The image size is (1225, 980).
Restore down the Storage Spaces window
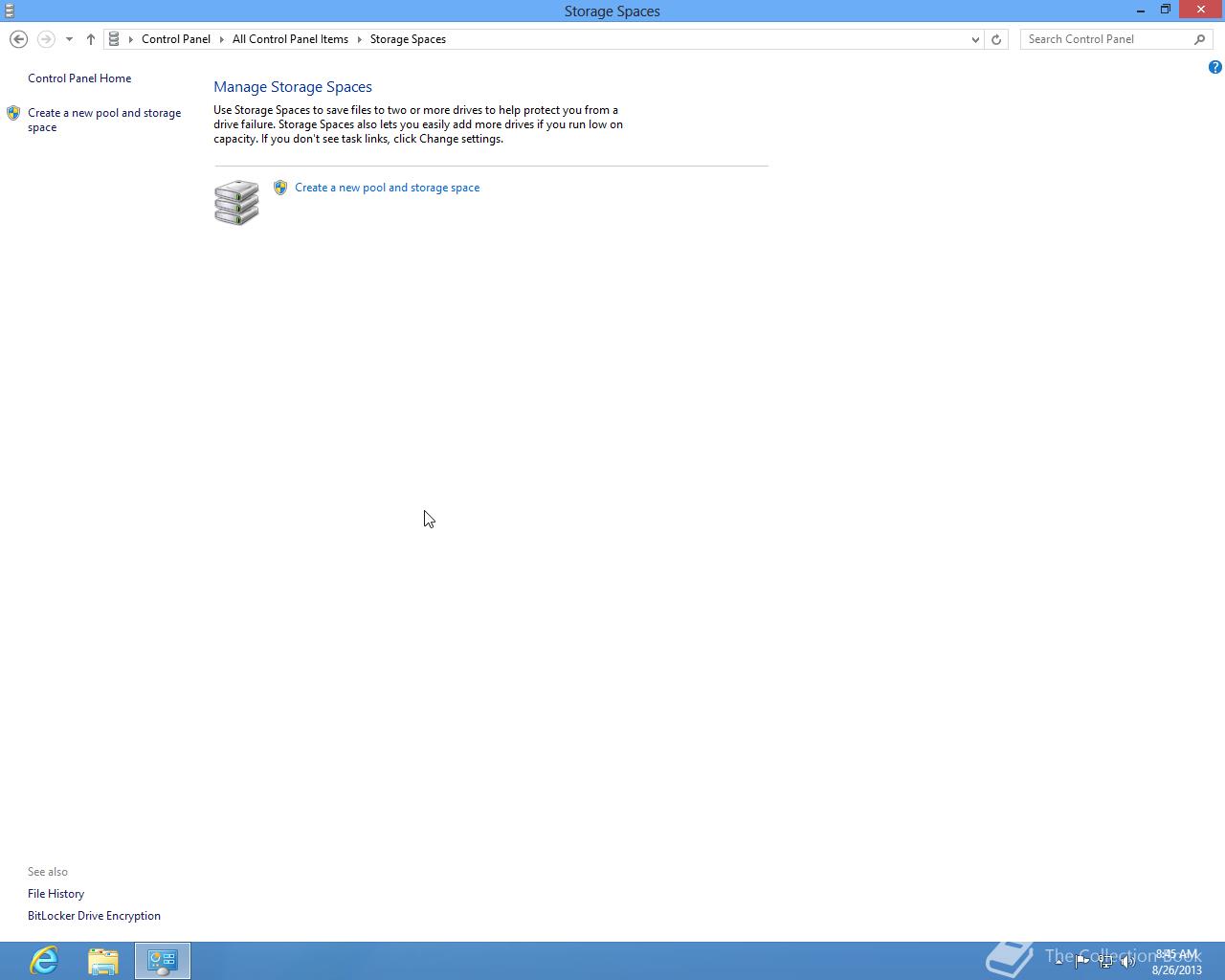pos(1166,11)
